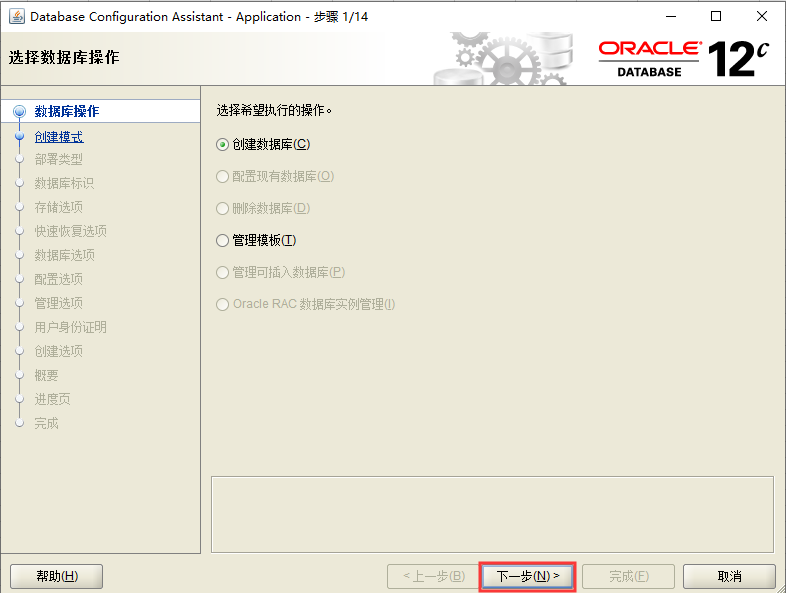Select 数据库操作 in the step list

point(66,112)
